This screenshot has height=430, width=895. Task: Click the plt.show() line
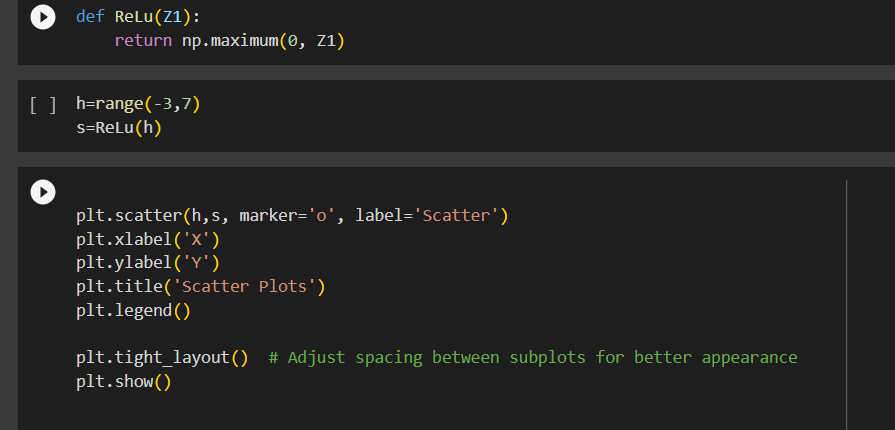click(124, 381)
